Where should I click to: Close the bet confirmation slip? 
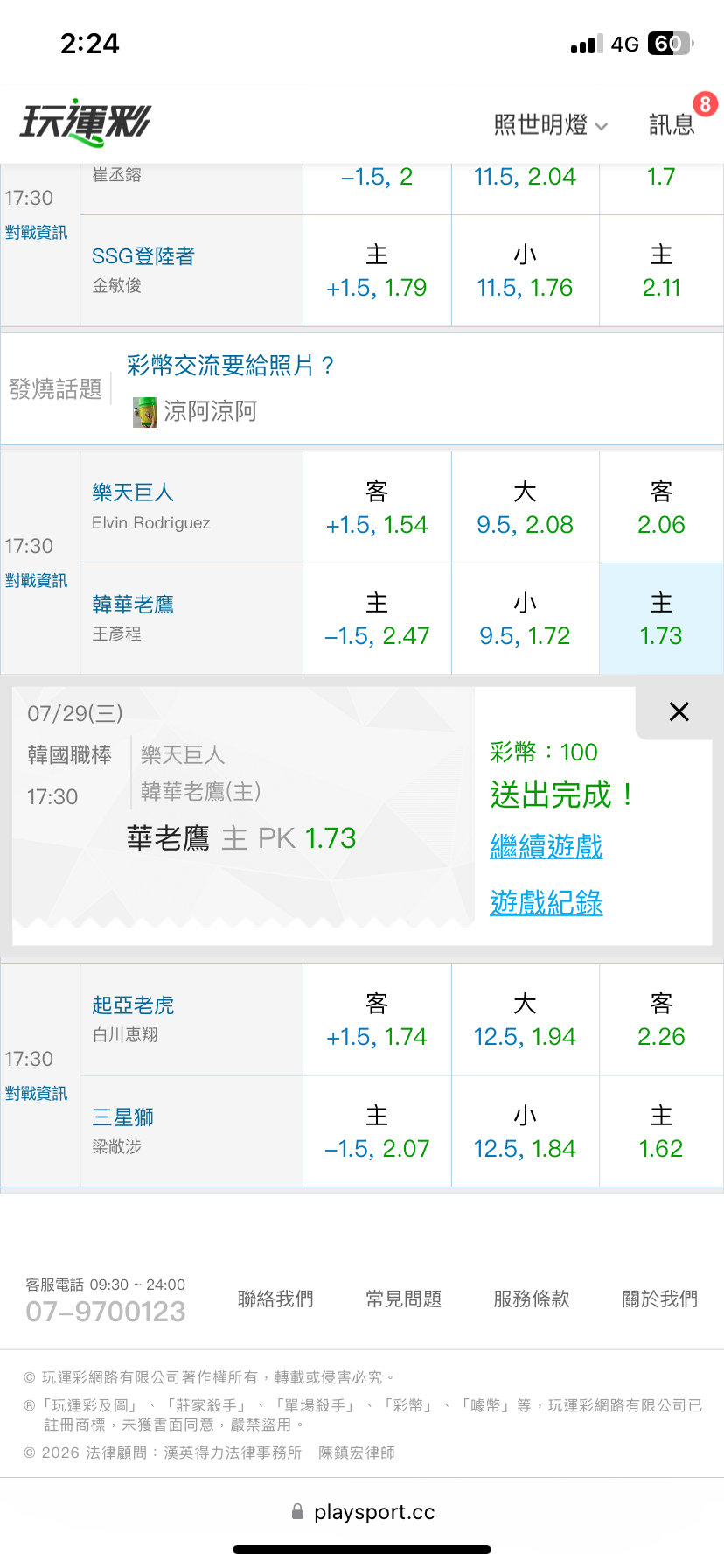pyautogui.click(x=679, y=711)
